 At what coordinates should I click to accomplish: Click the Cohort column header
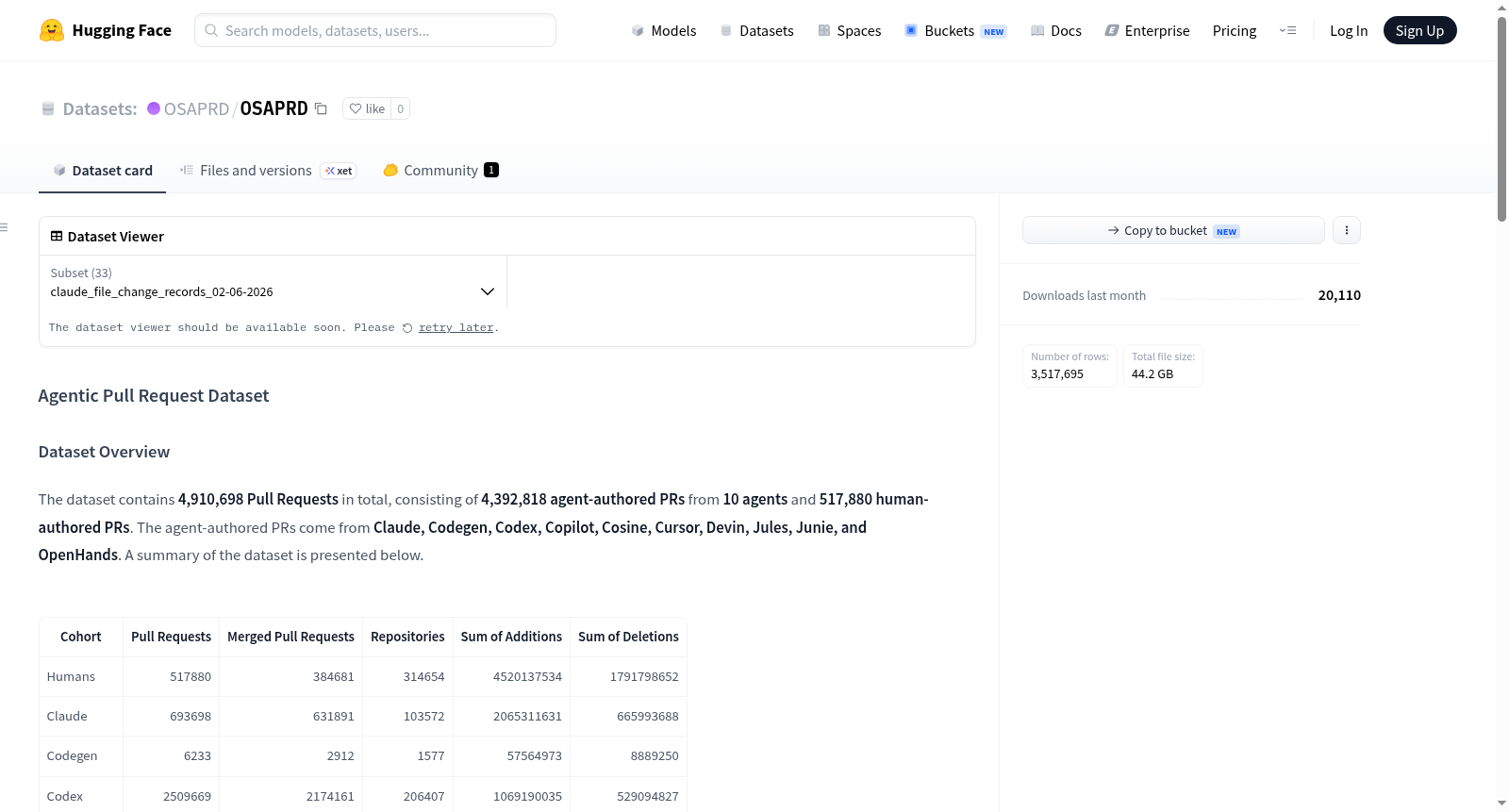[x=81, y=637]
